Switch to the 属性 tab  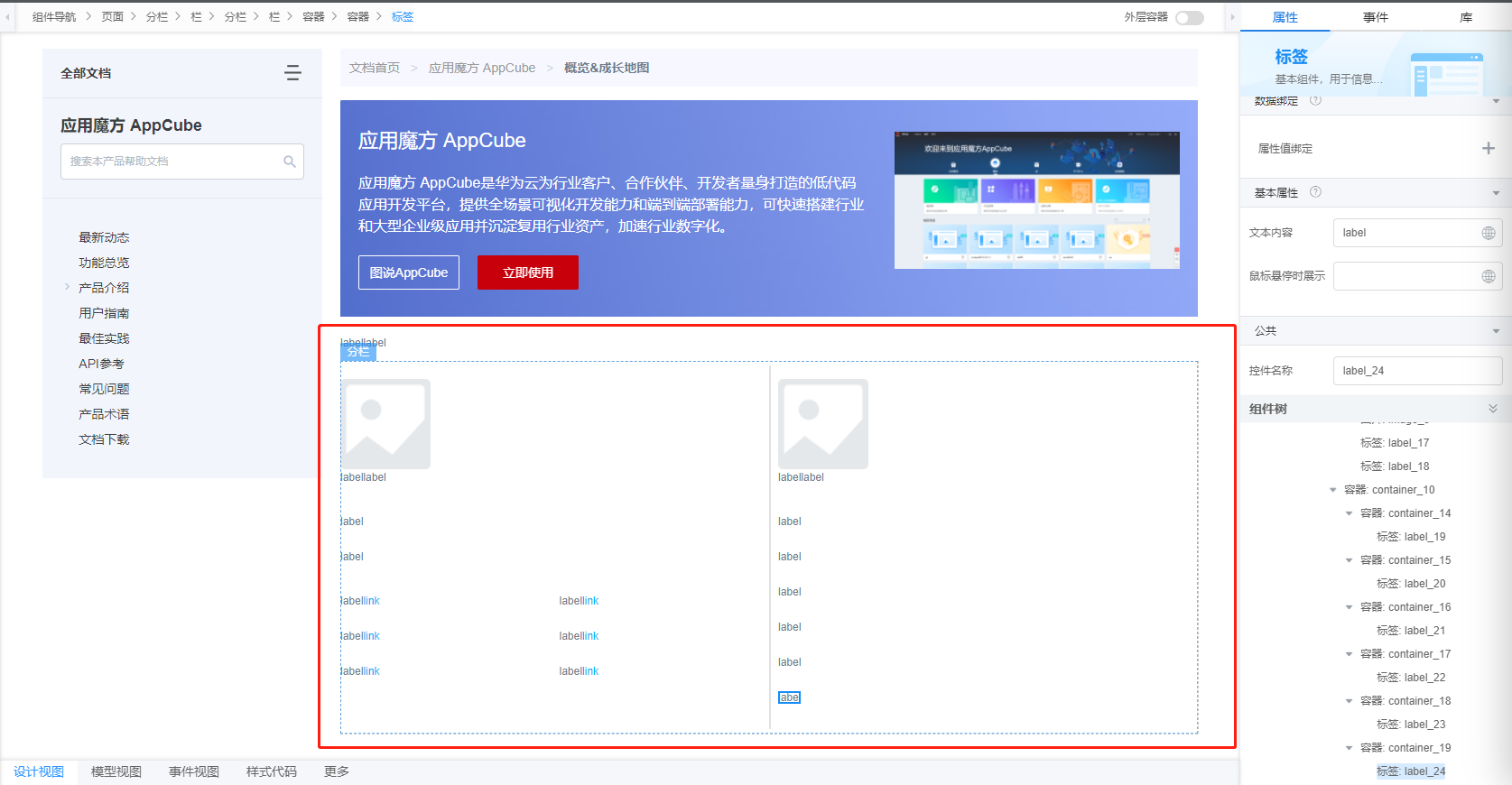coord(1285,17)
